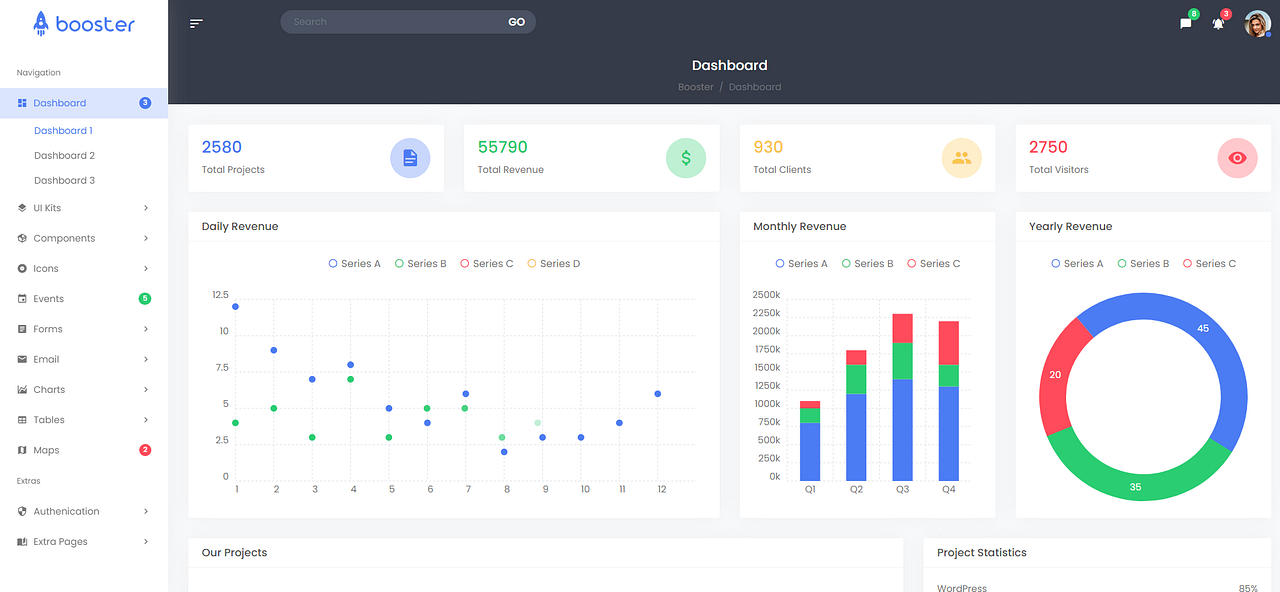Click the GO search button
This screenshot has height=592, width=1280.
click(516, 21)
